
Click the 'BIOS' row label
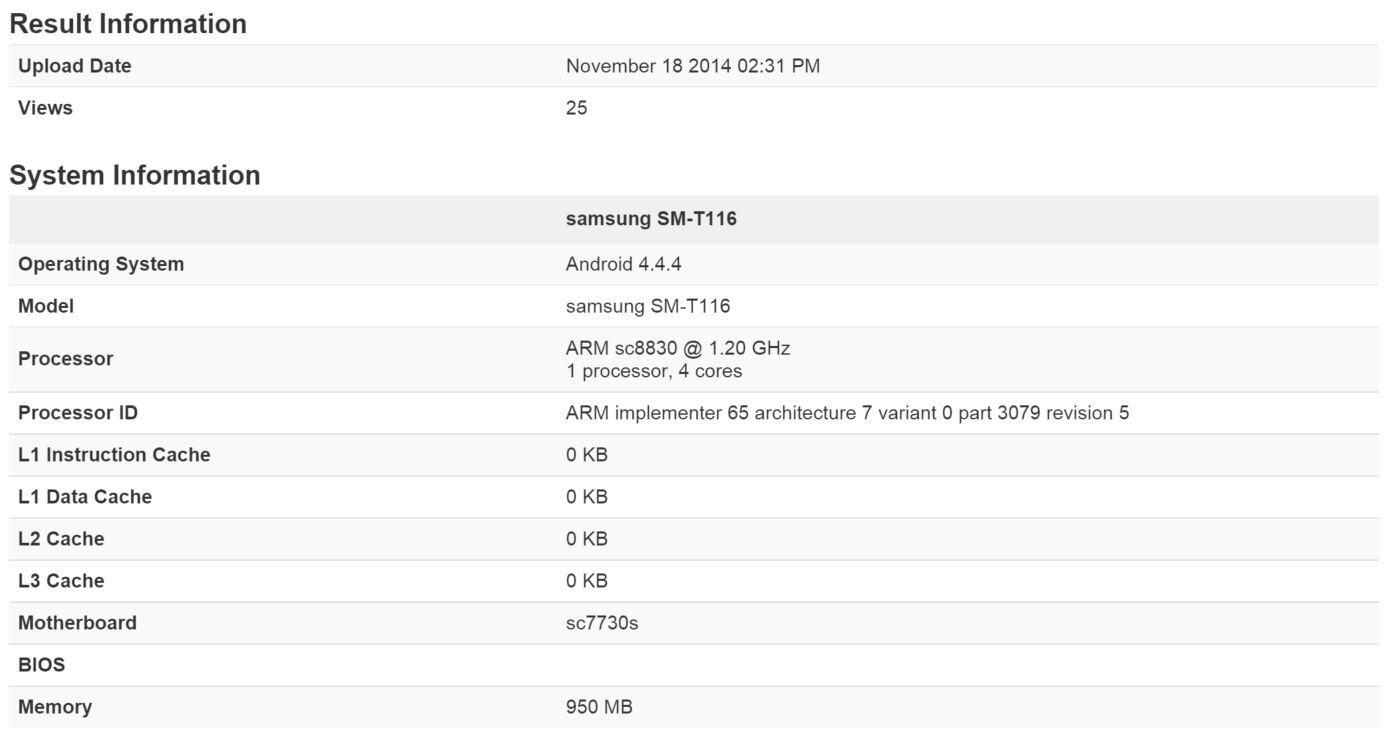tap(42, 665)
